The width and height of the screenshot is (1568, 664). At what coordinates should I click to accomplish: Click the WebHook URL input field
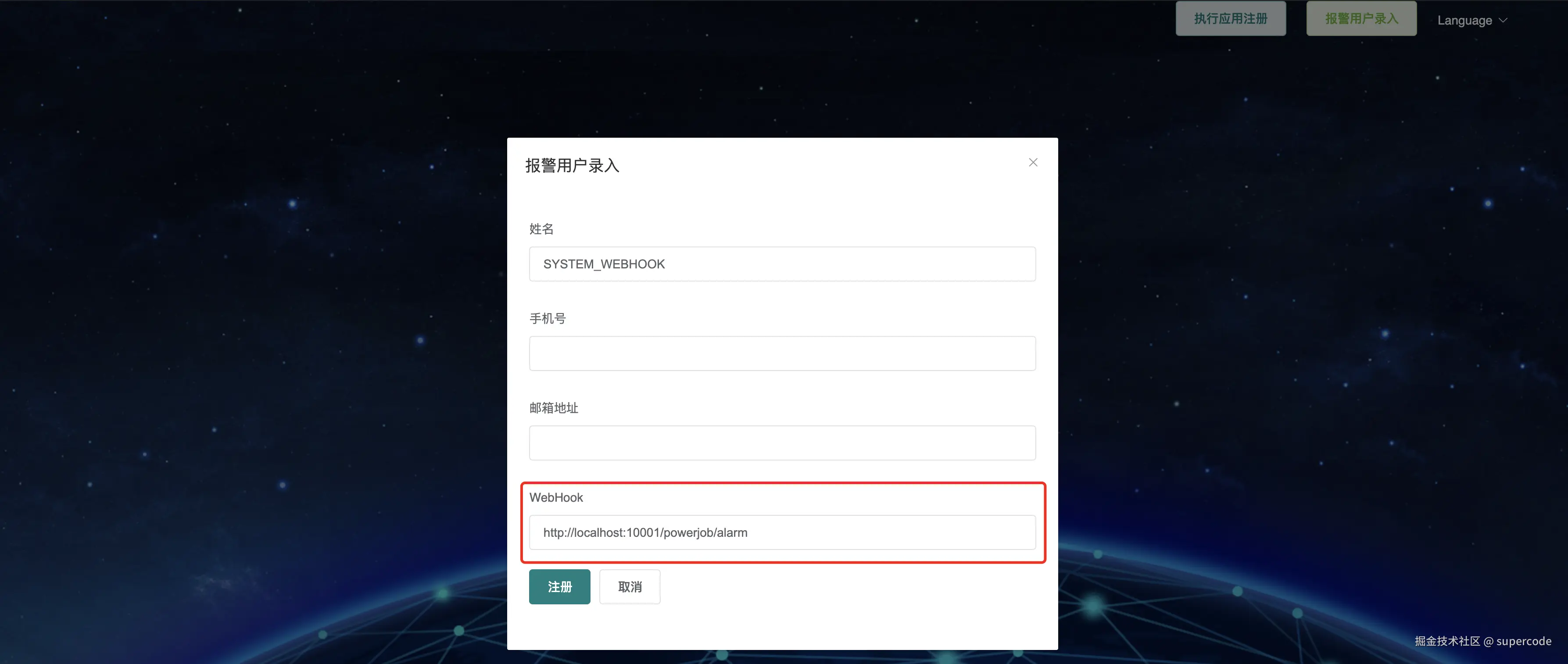click(781, 532)
